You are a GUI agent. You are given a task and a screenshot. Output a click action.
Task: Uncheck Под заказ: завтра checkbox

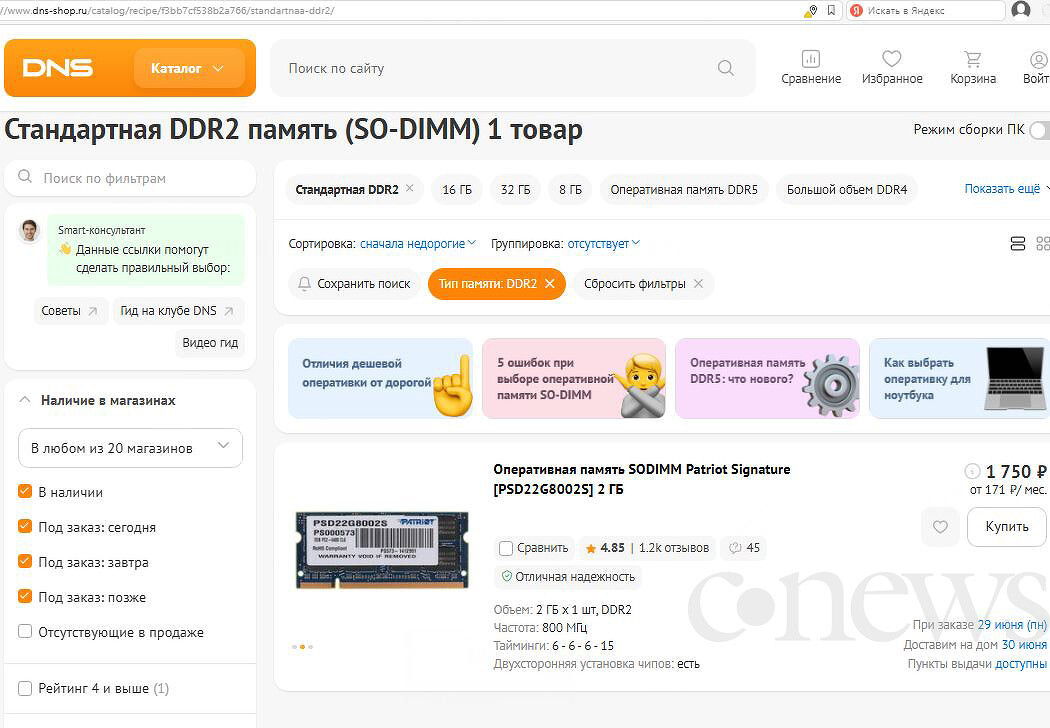tap(25, 561)
